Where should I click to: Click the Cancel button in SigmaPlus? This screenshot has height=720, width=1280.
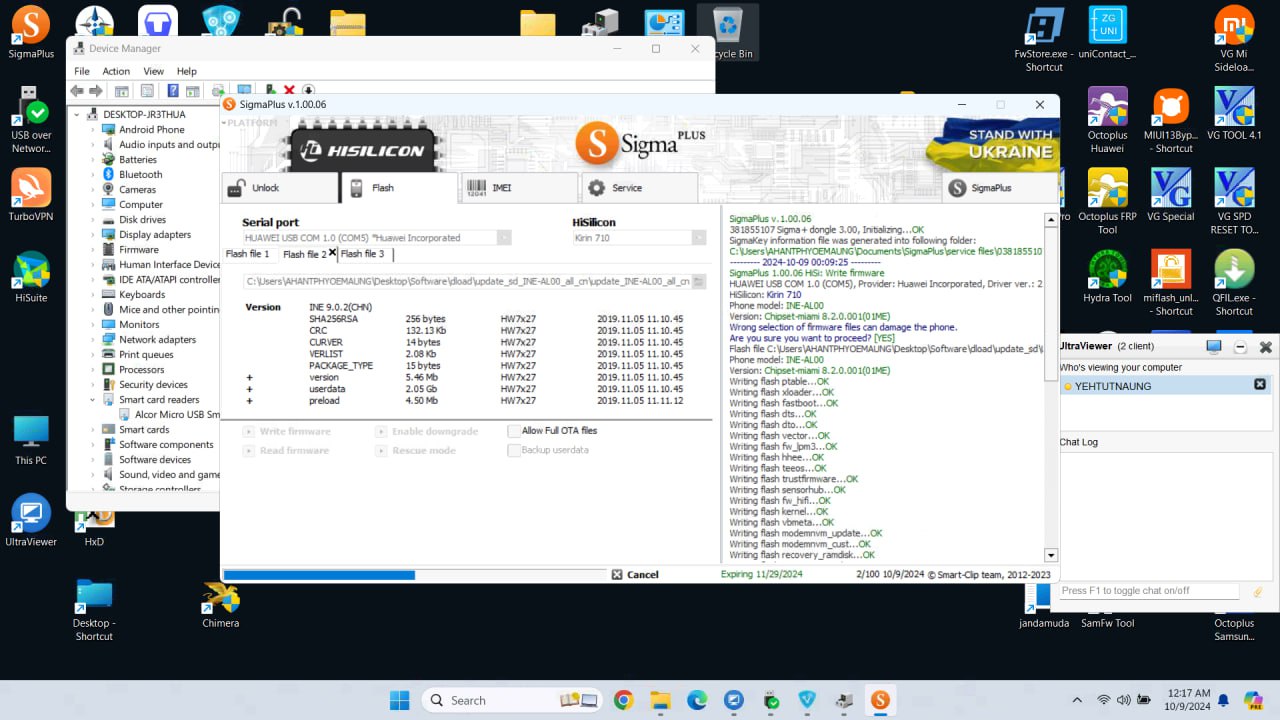[635, 575]
